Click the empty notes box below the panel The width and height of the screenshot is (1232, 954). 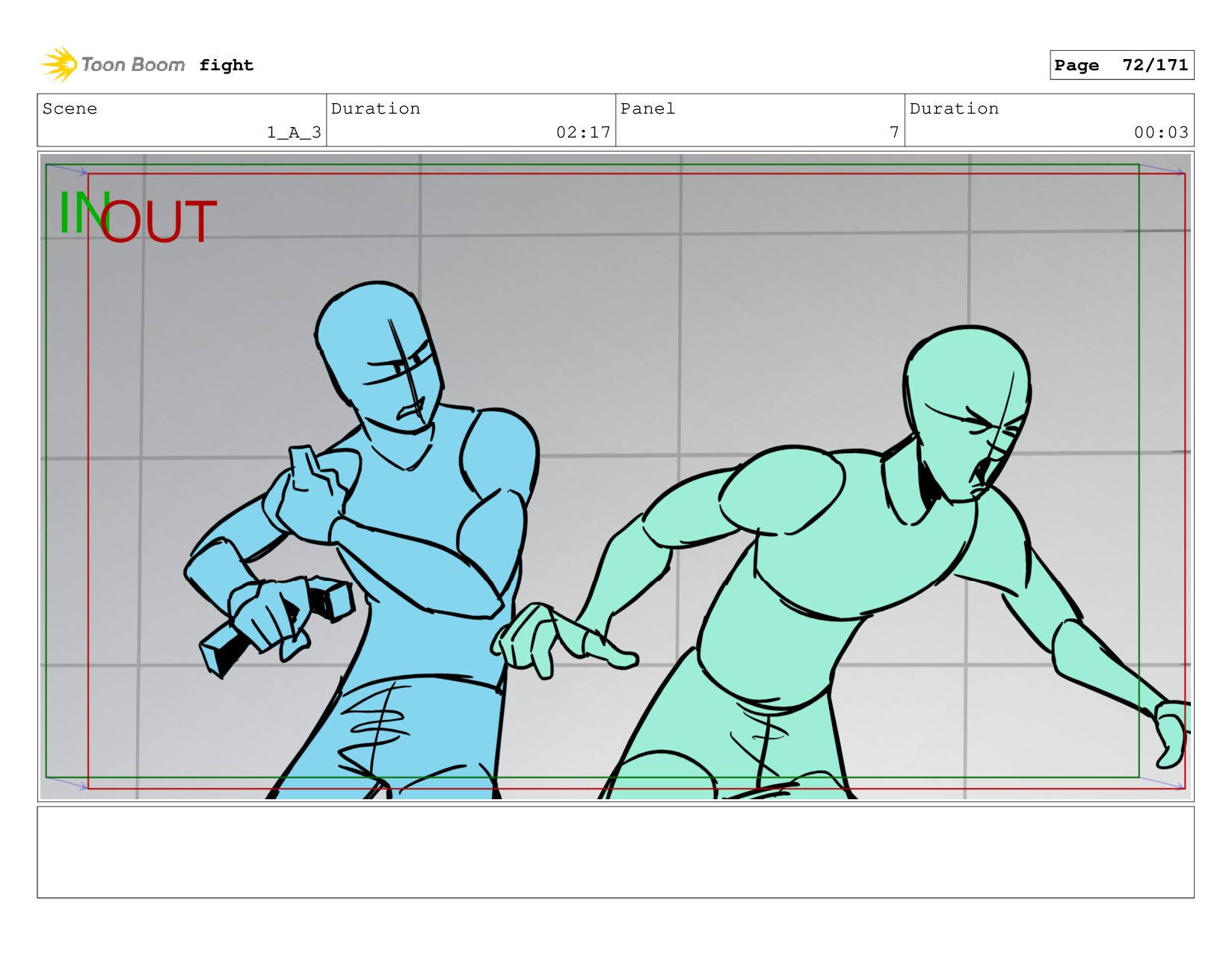(x=615, y=852)
